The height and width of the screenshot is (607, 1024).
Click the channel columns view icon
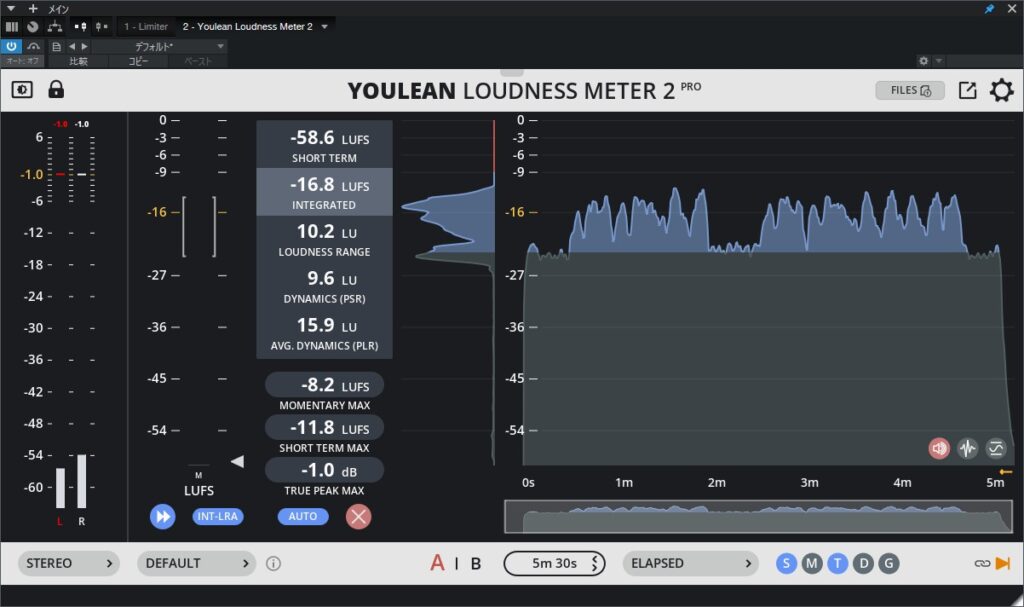[x=12, y=27]
